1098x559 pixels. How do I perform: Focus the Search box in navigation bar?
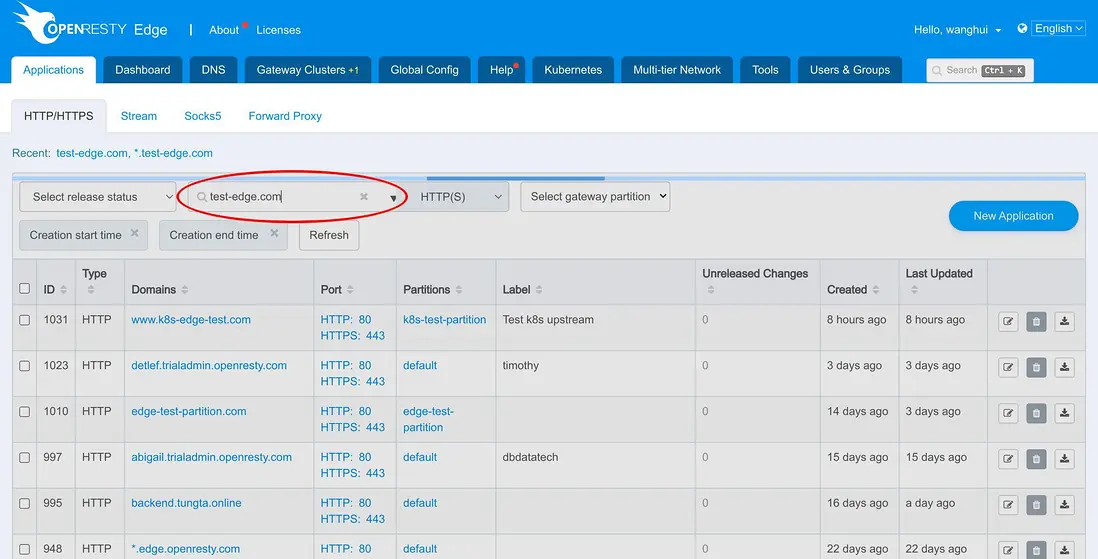coord(979,70)
